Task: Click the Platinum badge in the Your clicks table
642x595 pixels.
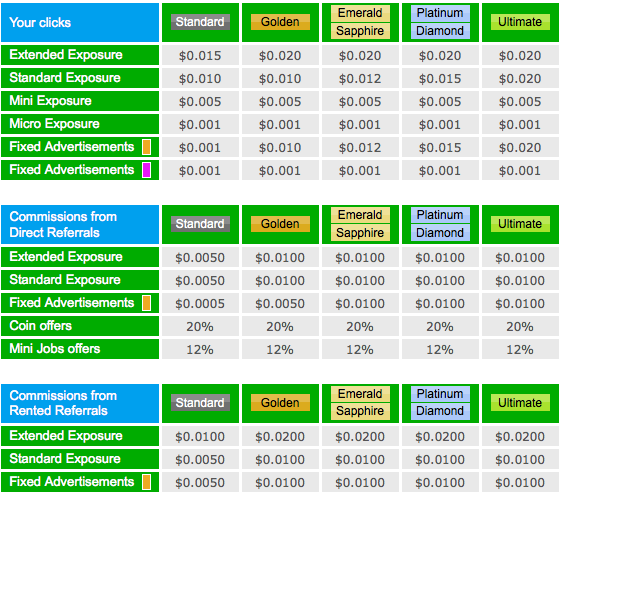Action: point(440,14)
